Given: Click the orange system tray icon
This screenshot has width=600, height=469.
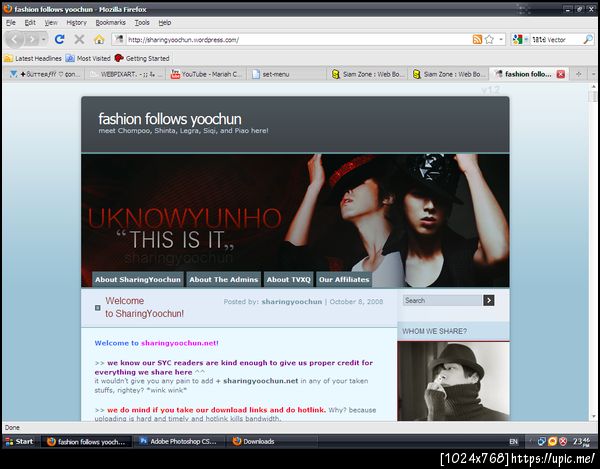Looking at the screenshot, I should click(x=552, y=441).
